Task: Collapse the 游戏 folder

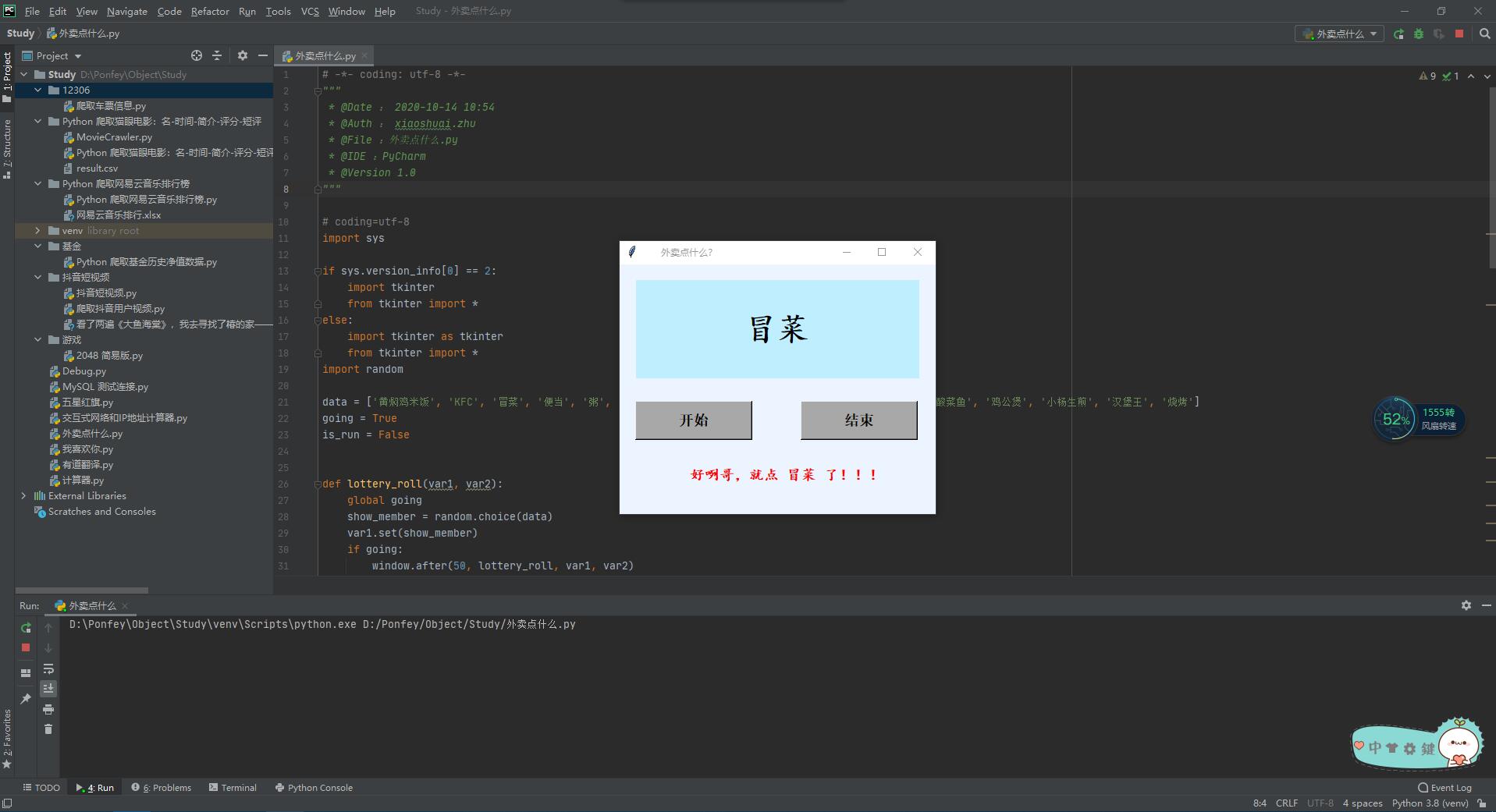Action: pyautogui.click(x=37, y=340)
